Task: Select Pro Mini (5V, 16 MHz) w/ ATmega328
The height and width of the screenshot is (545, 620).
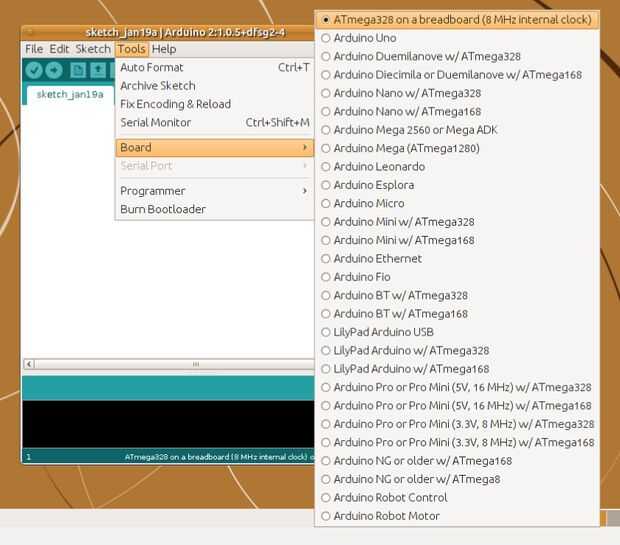Action: (x=457, y=388)
